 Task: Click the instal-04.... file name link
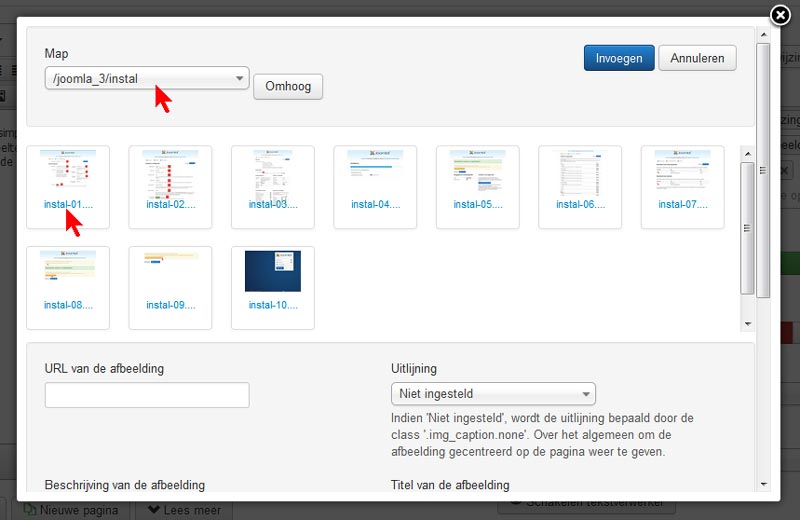[376, 204]
